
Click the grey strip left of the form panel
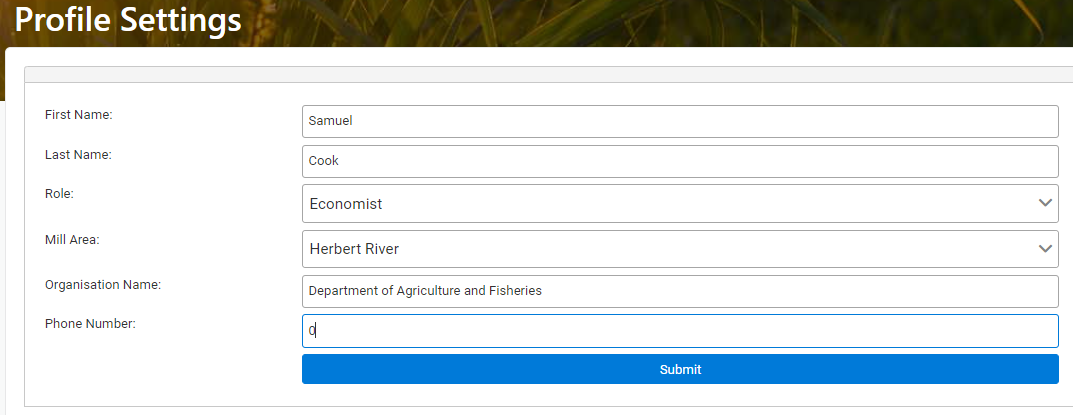3,250
